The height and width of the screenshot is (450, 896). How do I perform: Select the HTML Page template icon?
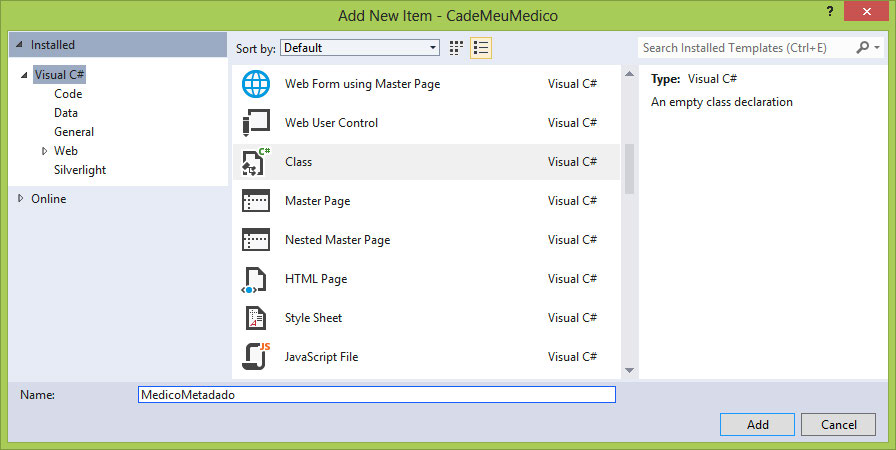(256, 279)
